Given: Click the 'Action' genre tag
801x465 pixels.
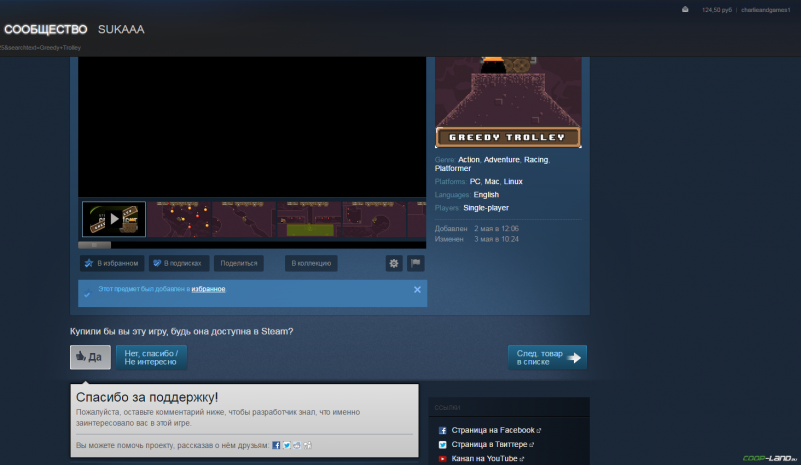Looking at the screenshot, I should click(x=469, y=160).
